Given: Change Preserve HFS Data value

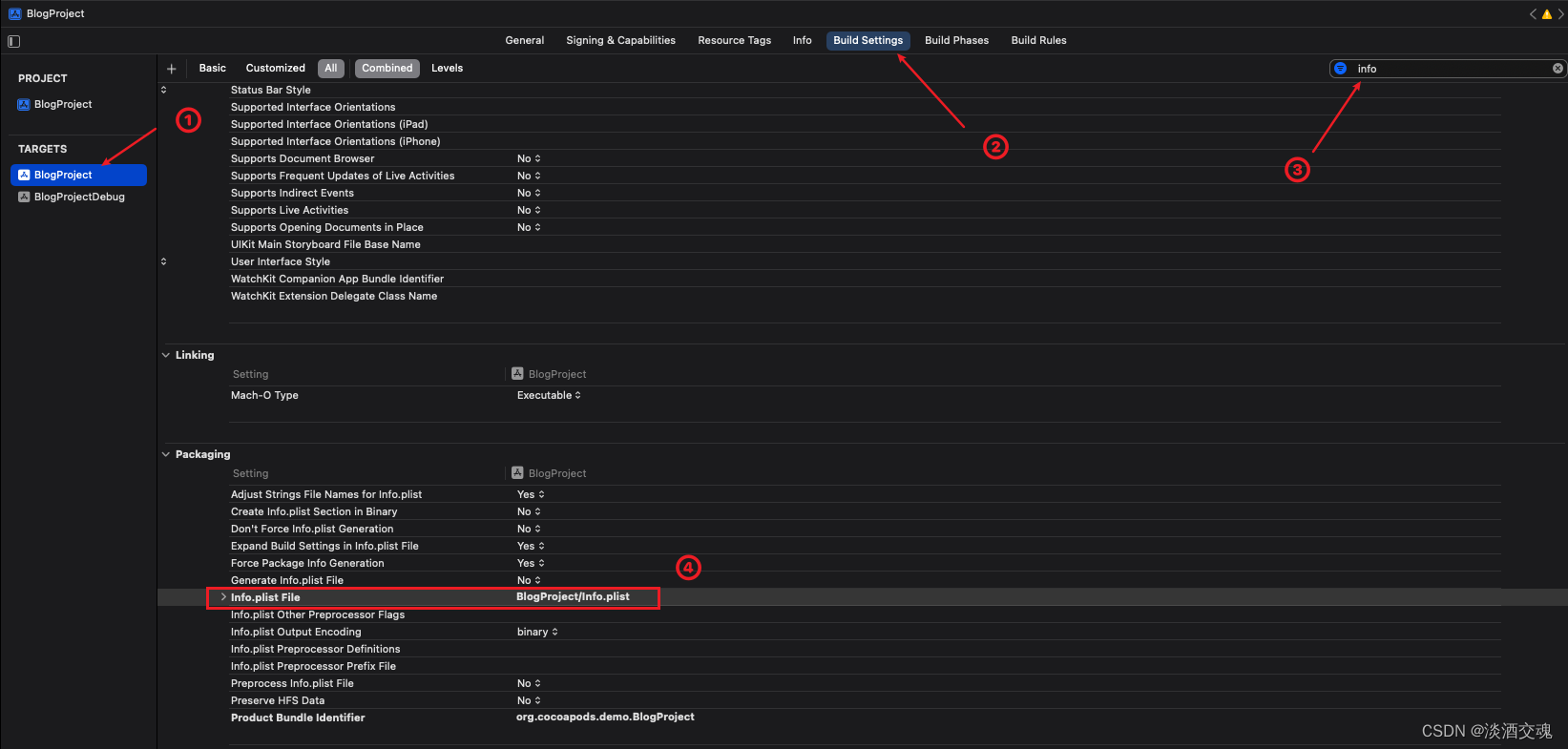Looking at the screenshot, I should point(529,700).
